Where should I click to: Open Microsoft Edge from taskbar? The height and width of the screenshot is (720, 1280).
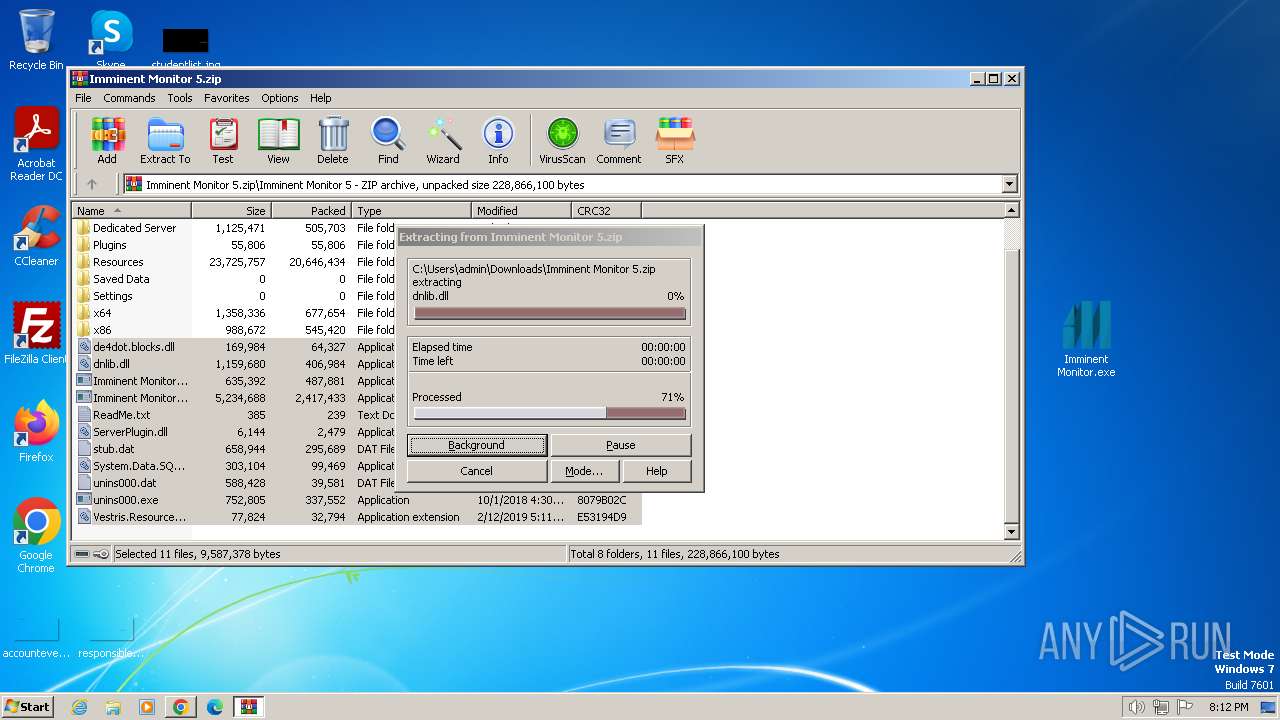pyautogui.click(x=214, y=707)
